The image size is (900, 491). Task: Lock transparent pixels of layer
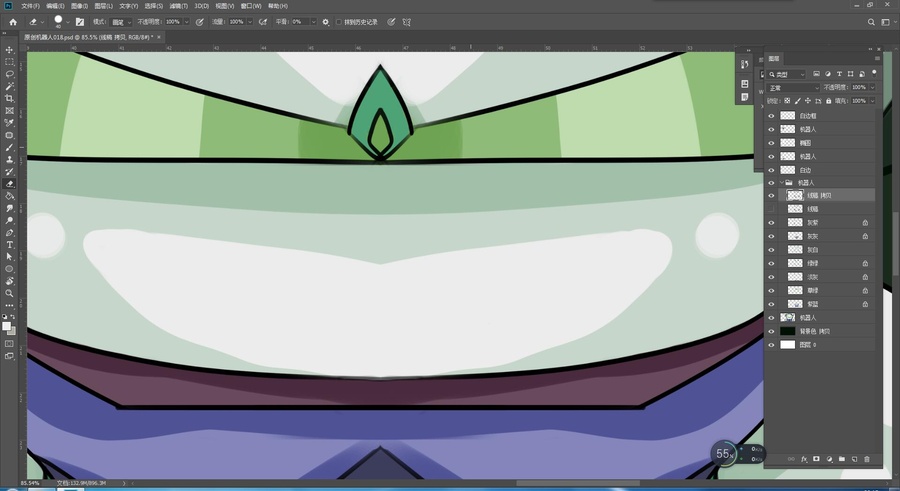pos(788,100)
